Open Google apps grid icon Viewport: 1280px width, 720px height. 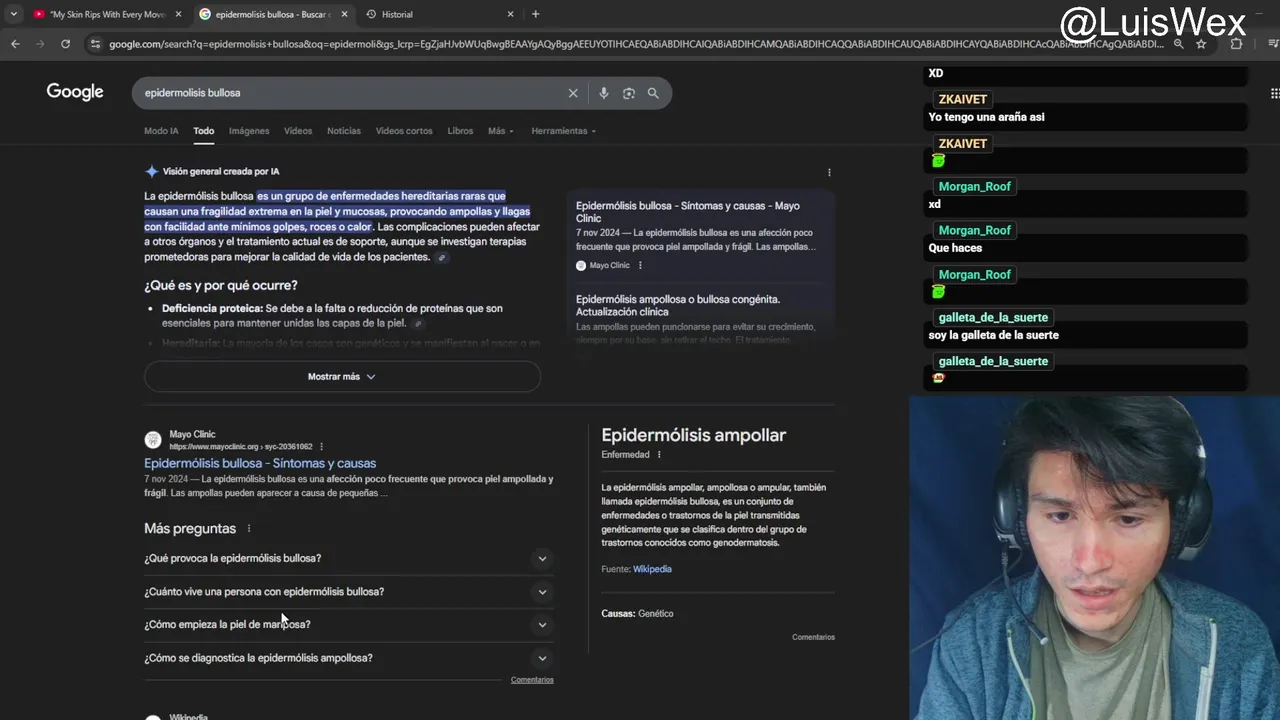(1274, 93)
